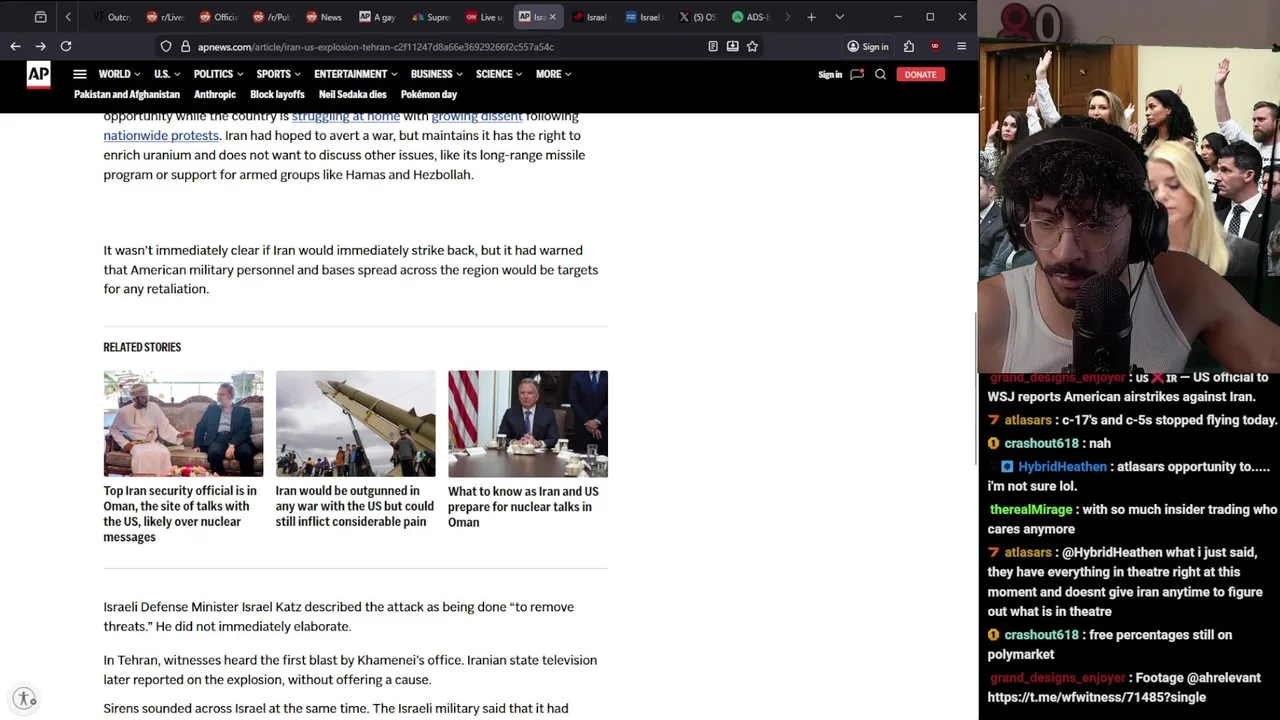Viewport: 1280px width, 720px height.
Task: Open t.me/wfwitness link in chat
Action: [x=1097, y=697]
